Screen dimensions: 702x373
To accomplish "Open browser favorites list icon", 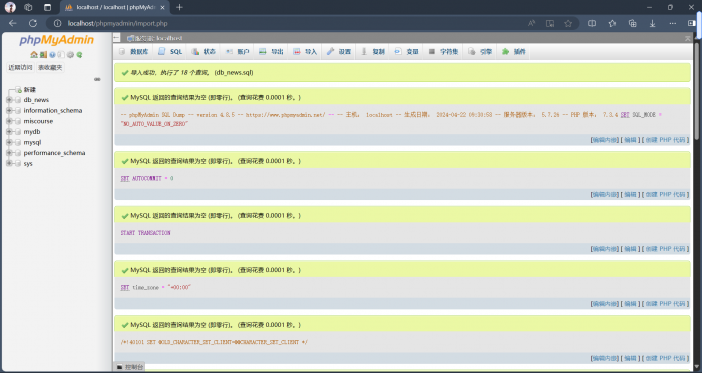I will (x=612, y=23).
